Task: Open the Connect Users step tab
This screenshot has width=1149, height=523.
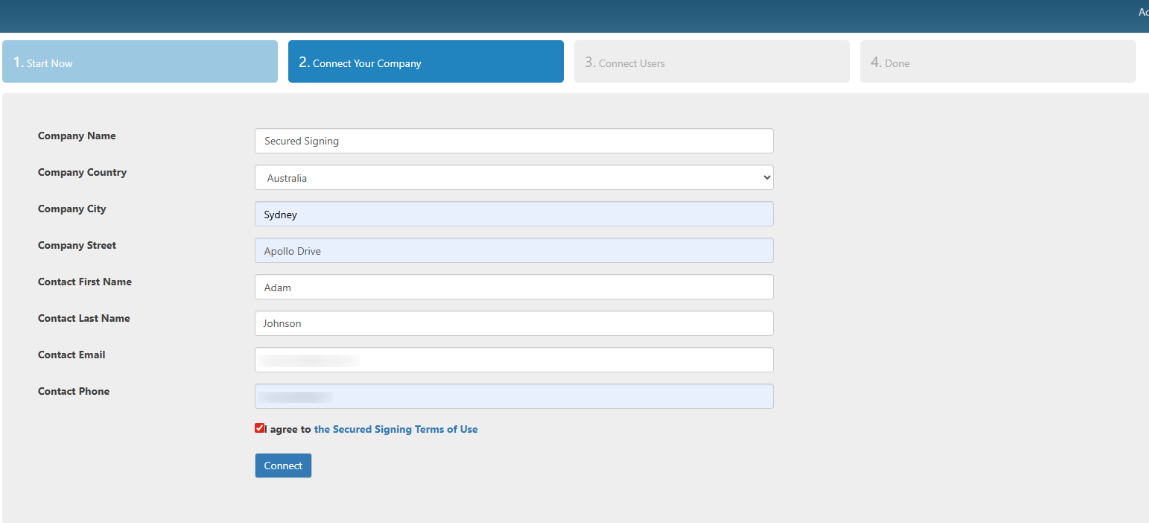Action: tap(712, 62)
